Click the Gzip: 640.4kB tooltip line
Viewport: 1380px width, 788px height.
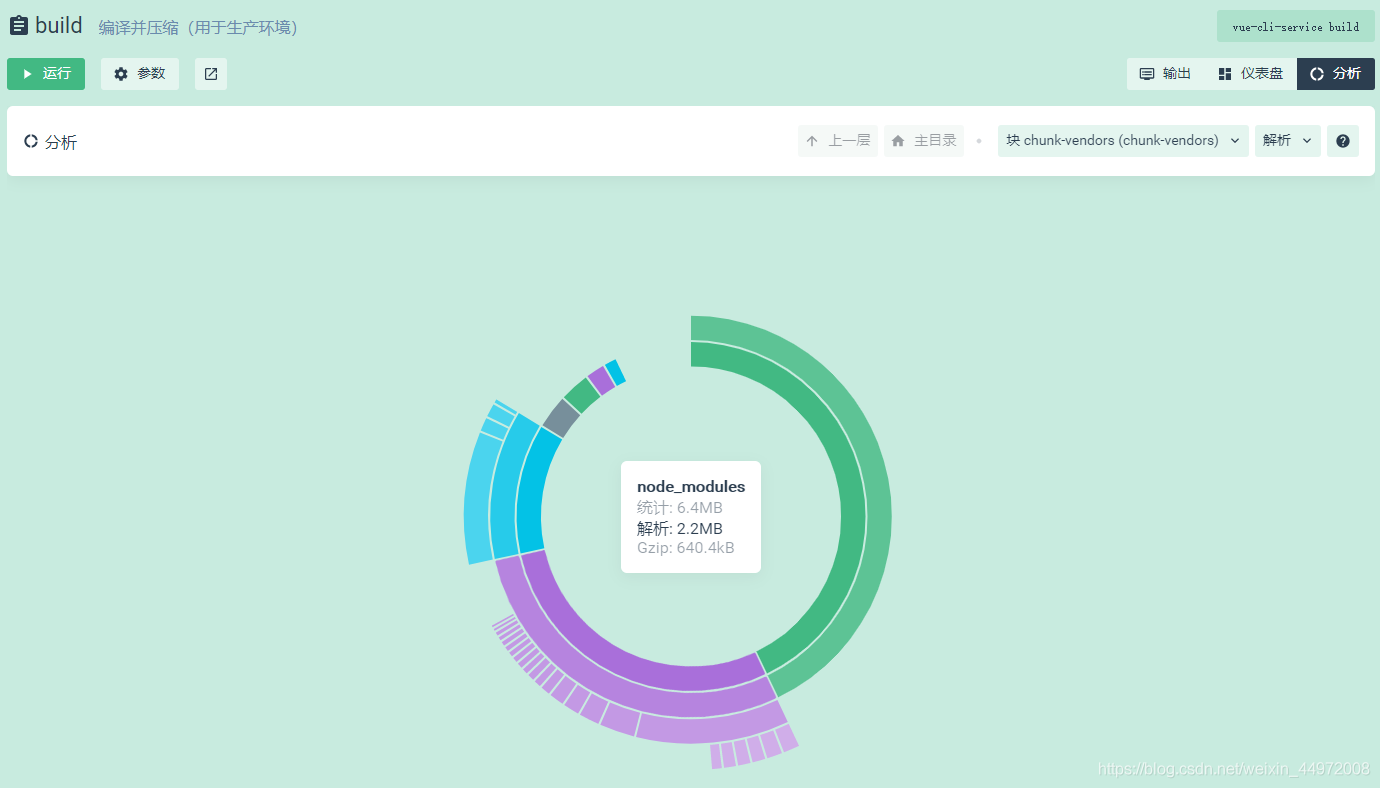coord(686,548)
